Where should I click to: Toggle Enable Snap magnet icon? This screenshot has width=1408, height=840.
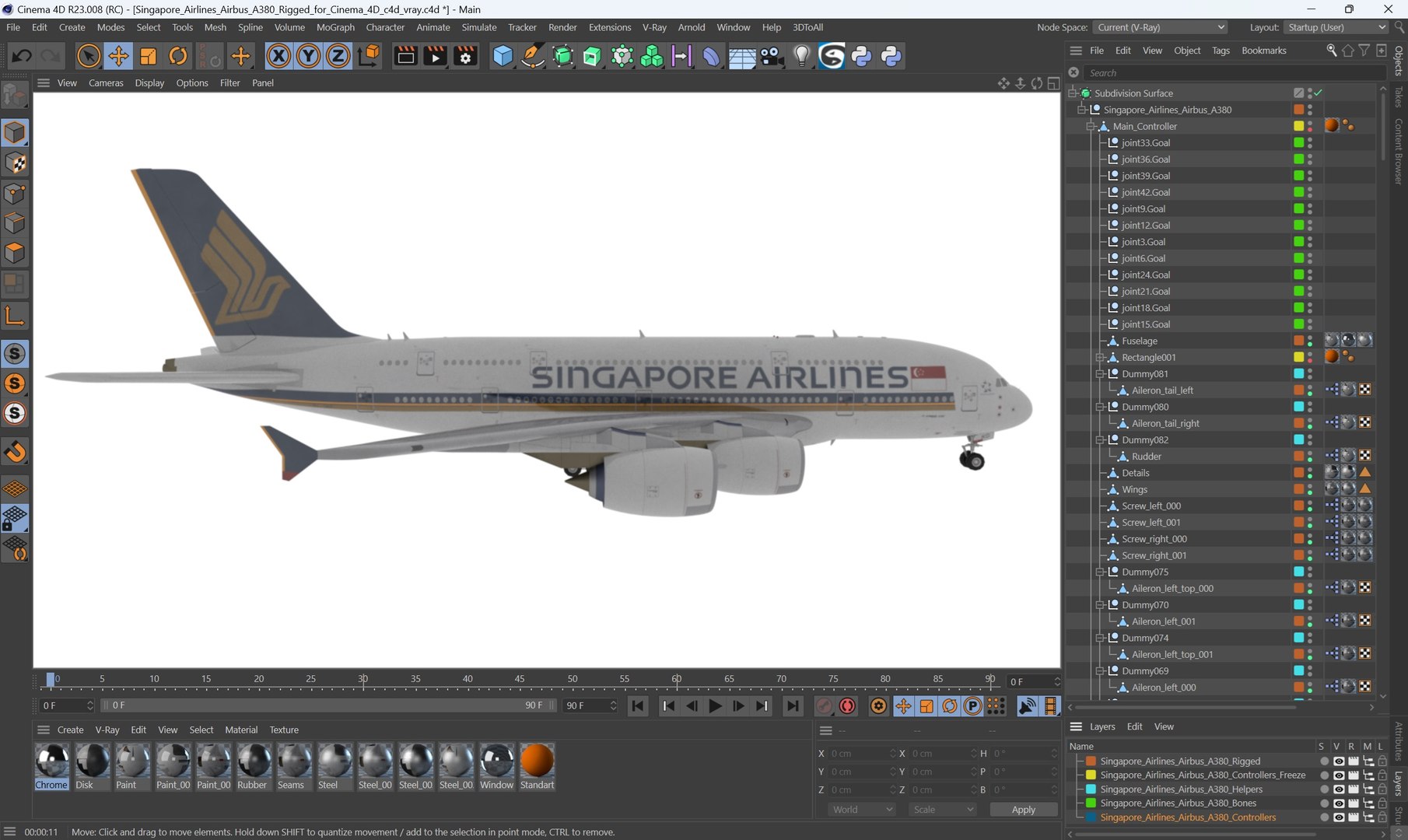point(15,451)
